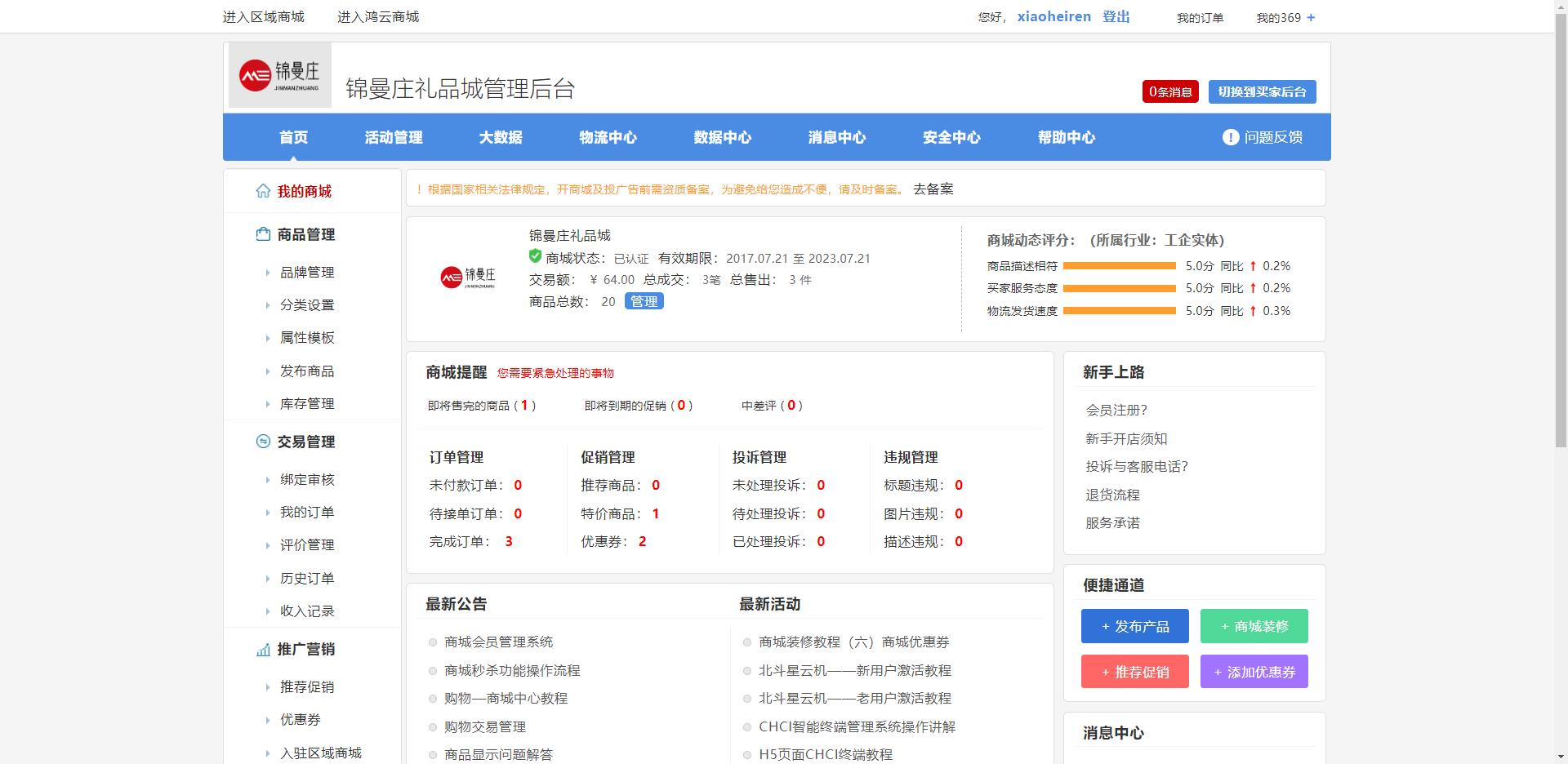
Task: Click the chart icon beside 推广营销
Action: tap(263, 650)
